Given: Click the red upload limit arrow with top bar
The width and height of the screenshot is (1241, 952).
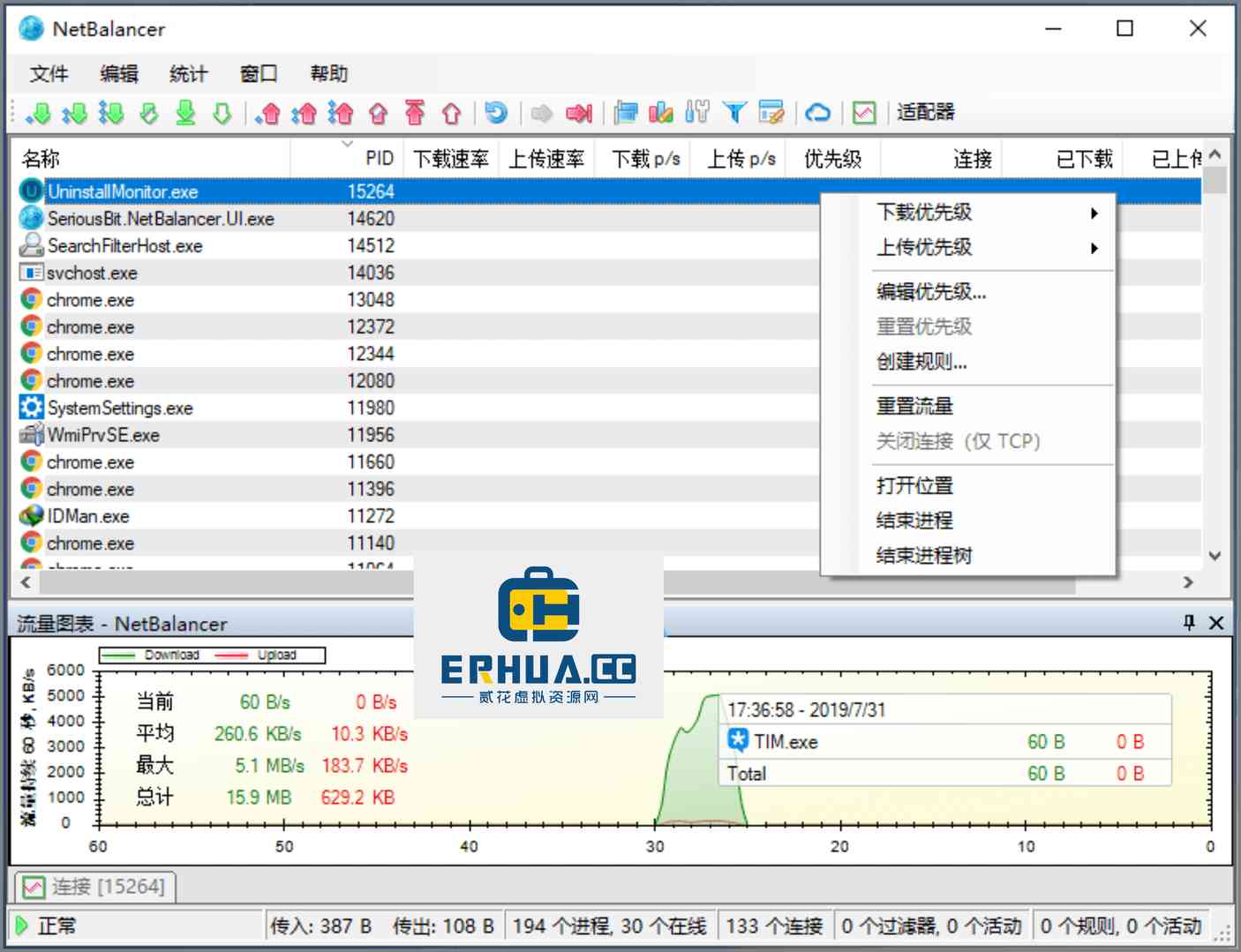Looking at the screenshot, I should (x=415, y=112).
